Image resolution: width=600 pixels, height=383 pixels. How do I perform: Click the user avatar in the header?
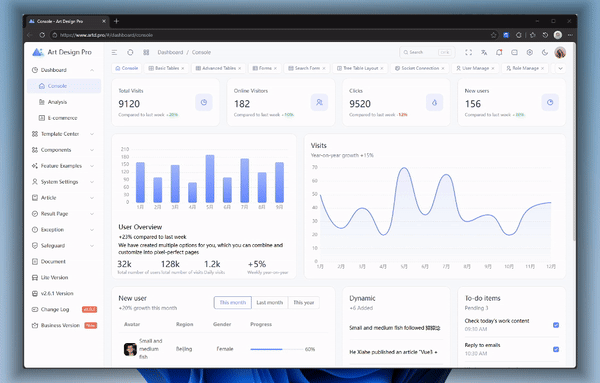point(560,52)
